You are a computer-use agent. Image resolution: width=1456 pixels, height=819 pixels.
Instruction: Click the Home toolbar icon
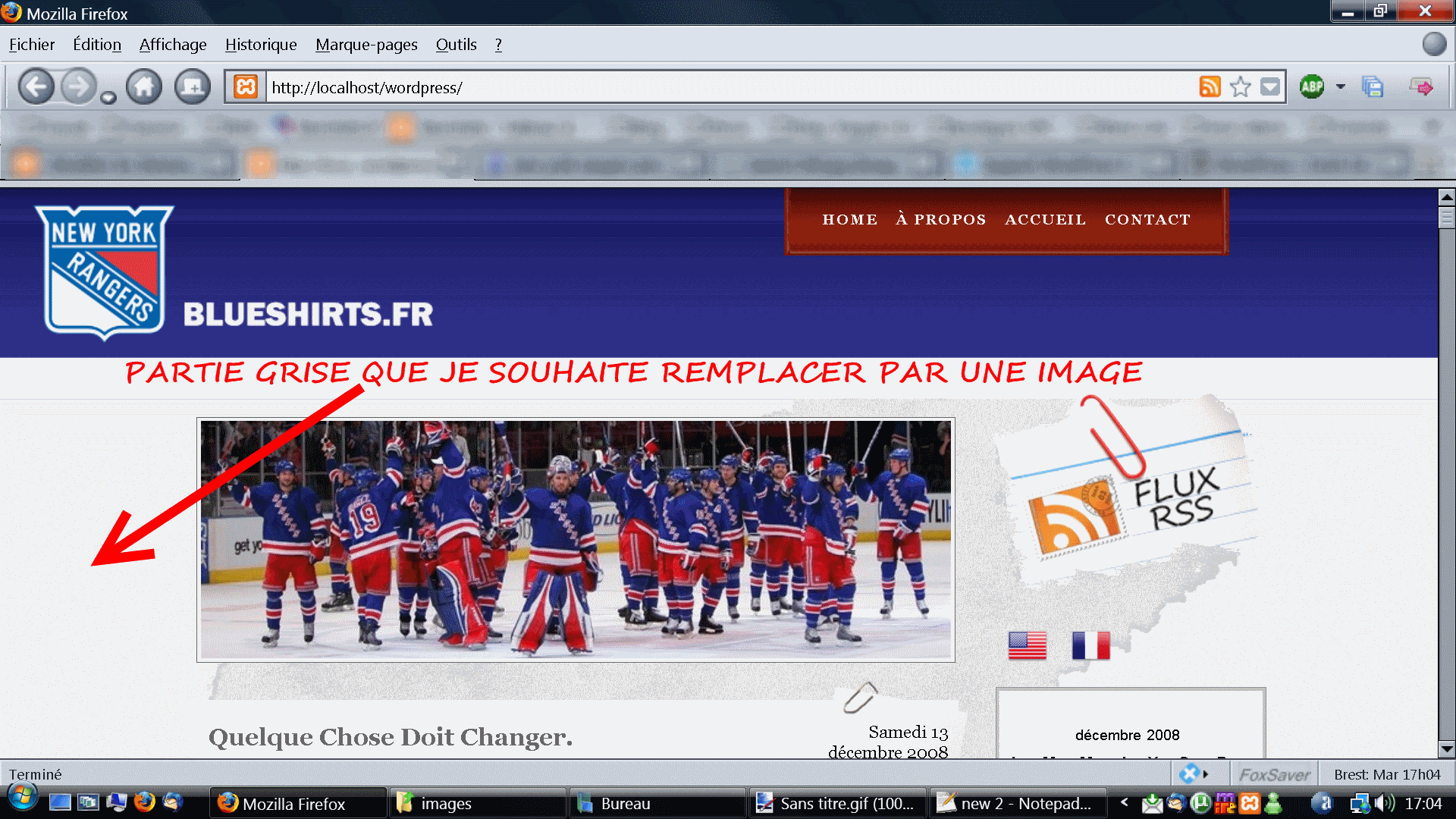coord(144,87)
